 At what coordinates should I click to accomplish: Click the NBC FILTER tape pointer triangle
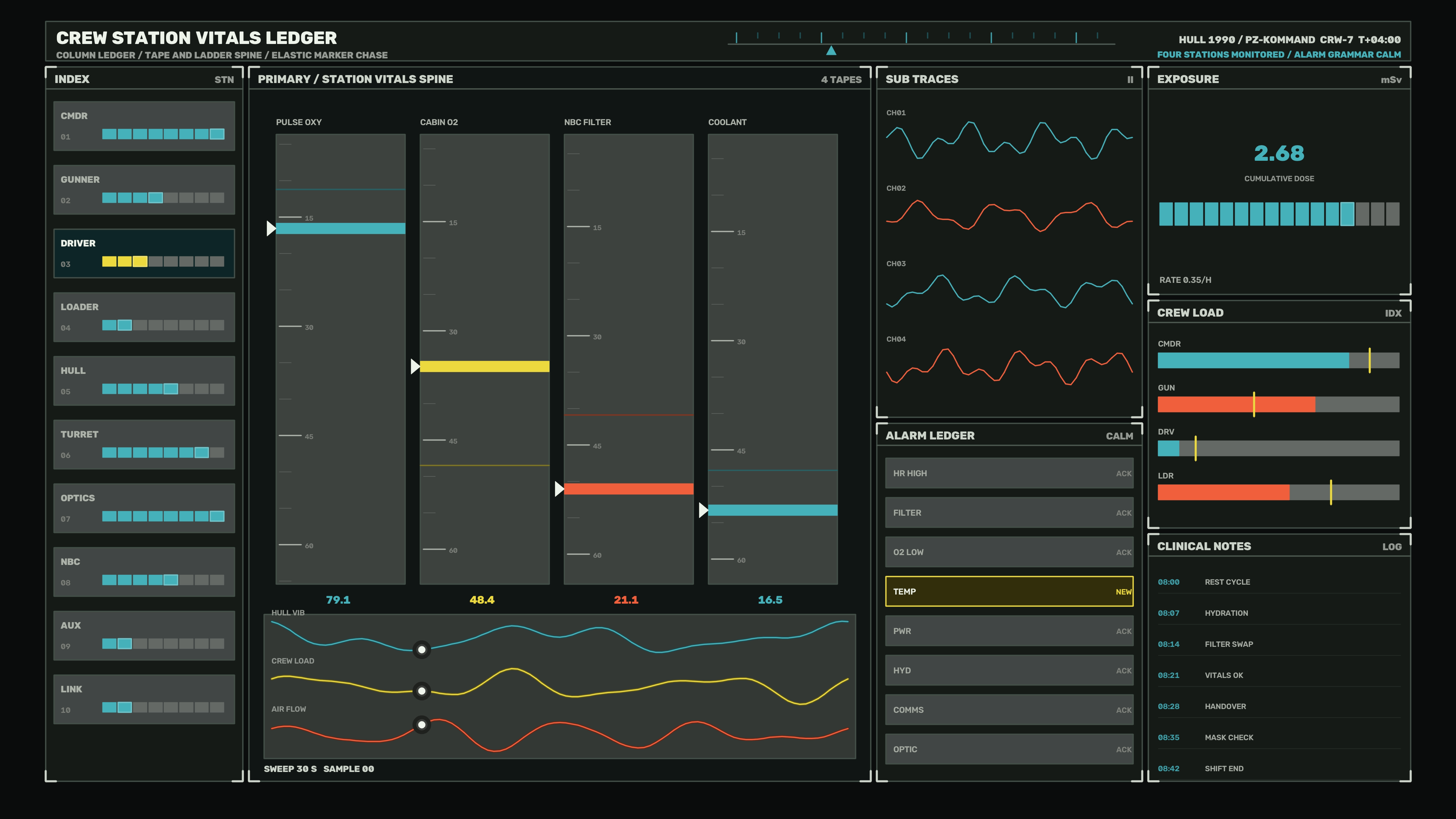560,489
